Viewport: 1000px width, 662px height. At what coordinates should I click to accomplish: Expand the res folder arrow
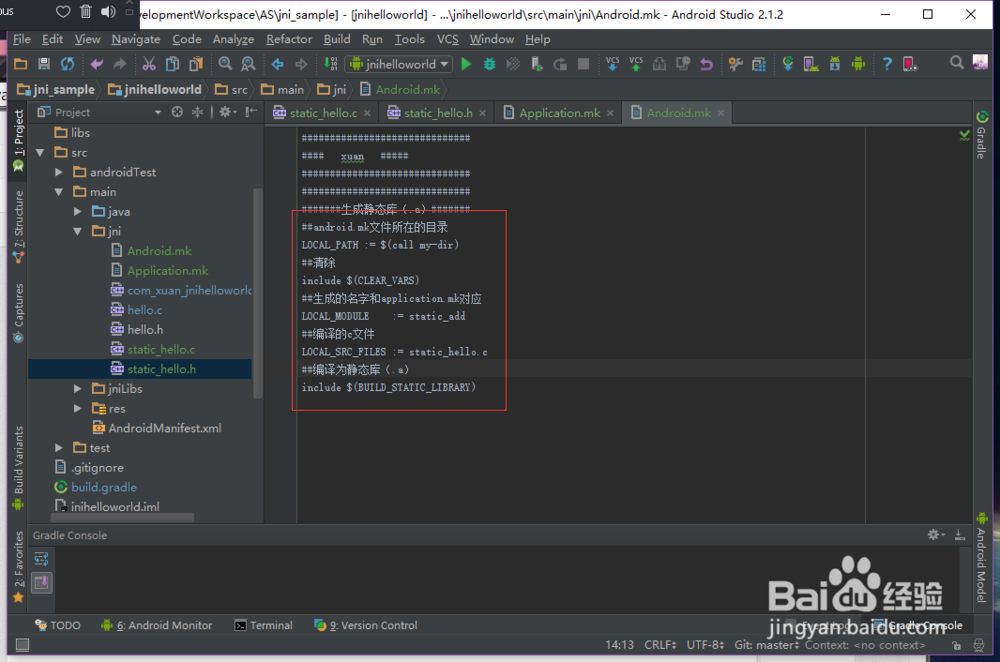pos(77,408)
